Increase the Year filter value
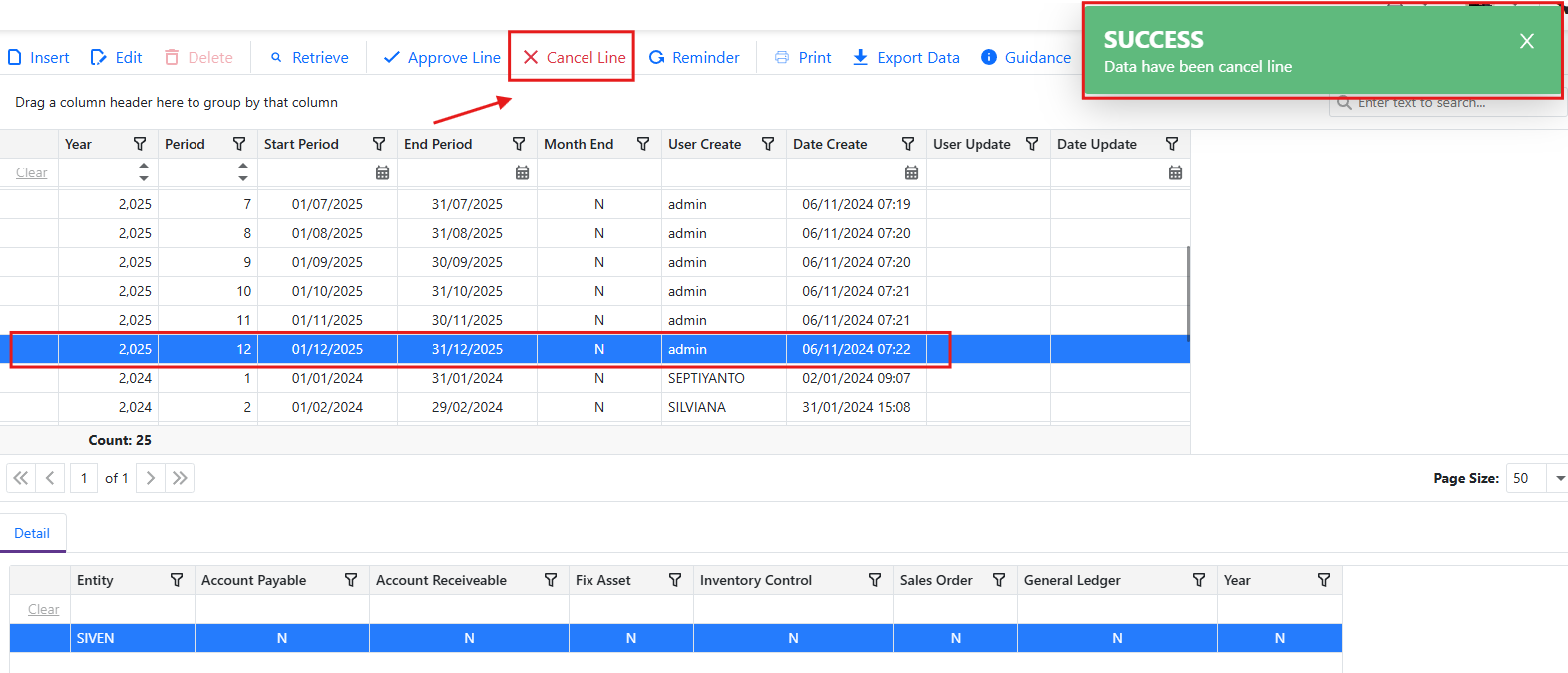 (144, 167)
